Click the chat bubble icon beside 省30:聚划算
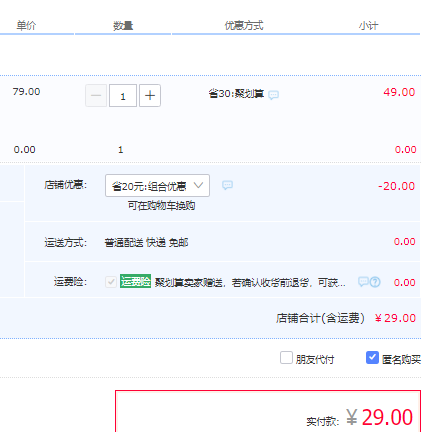 273,95
